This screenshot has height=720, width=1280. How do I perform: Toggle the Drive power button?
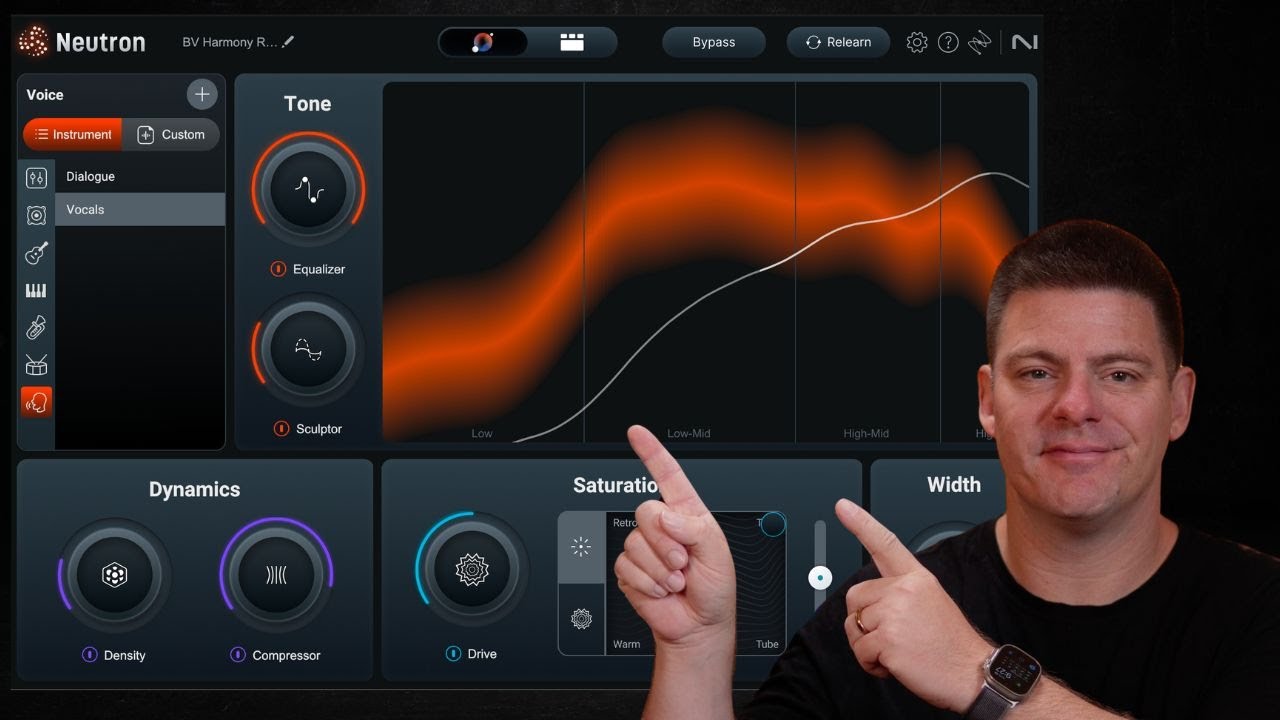[453, 654]
